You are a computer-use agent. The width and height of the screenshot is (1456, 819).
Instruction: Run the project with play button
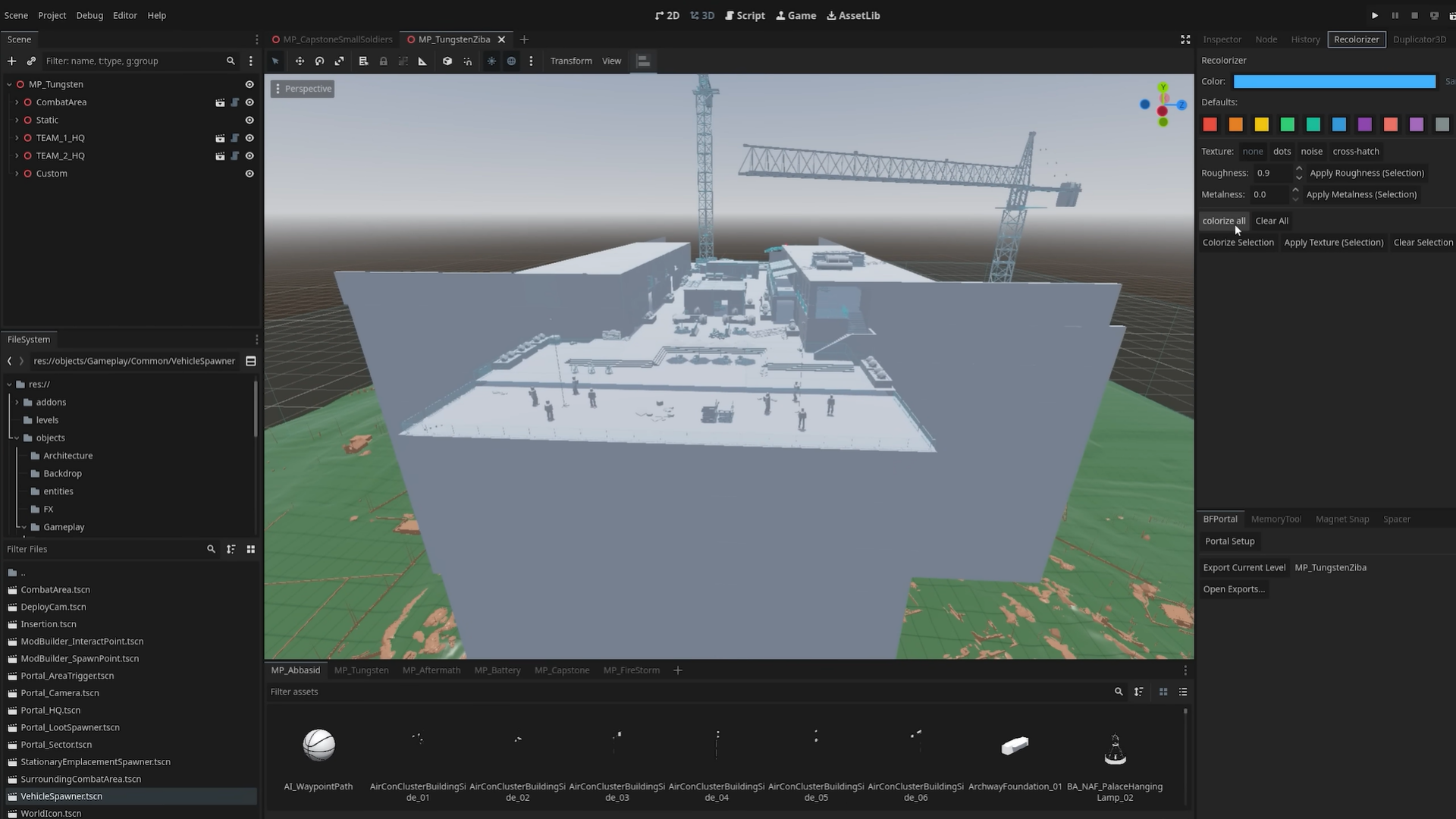coord(1374,15)
